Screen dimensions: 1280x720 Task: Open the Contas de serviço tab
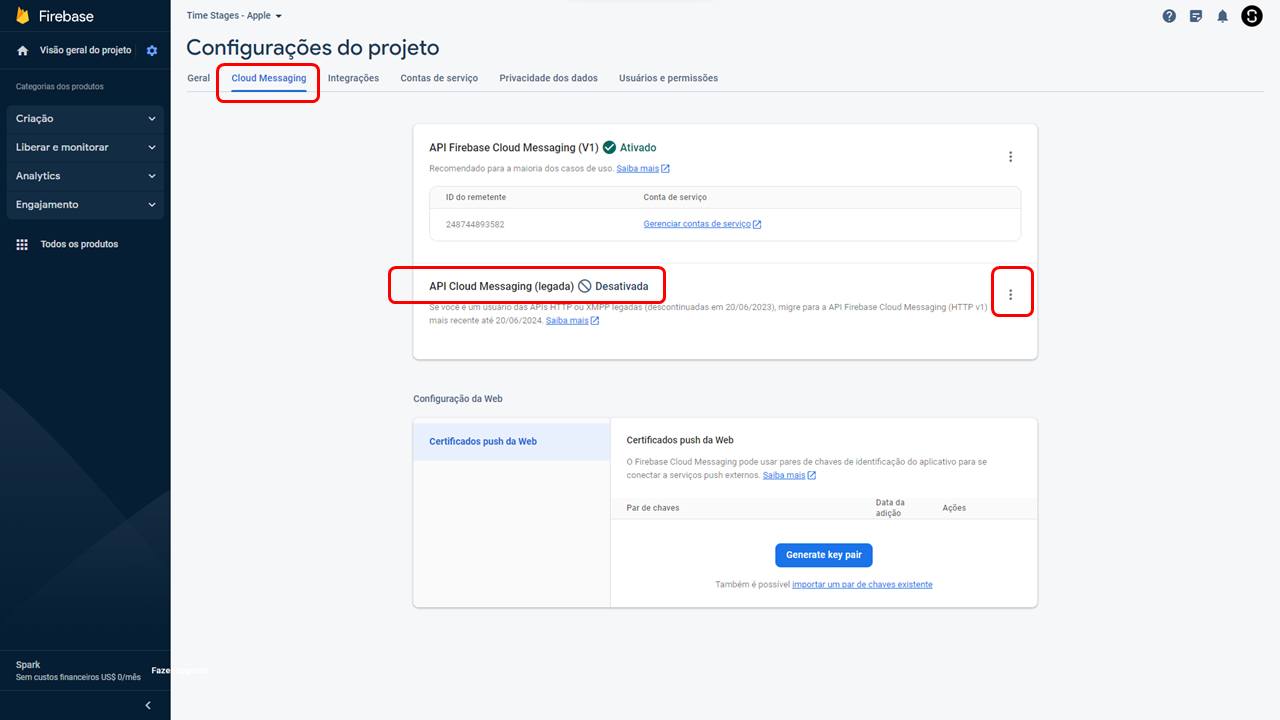[439, 78]
